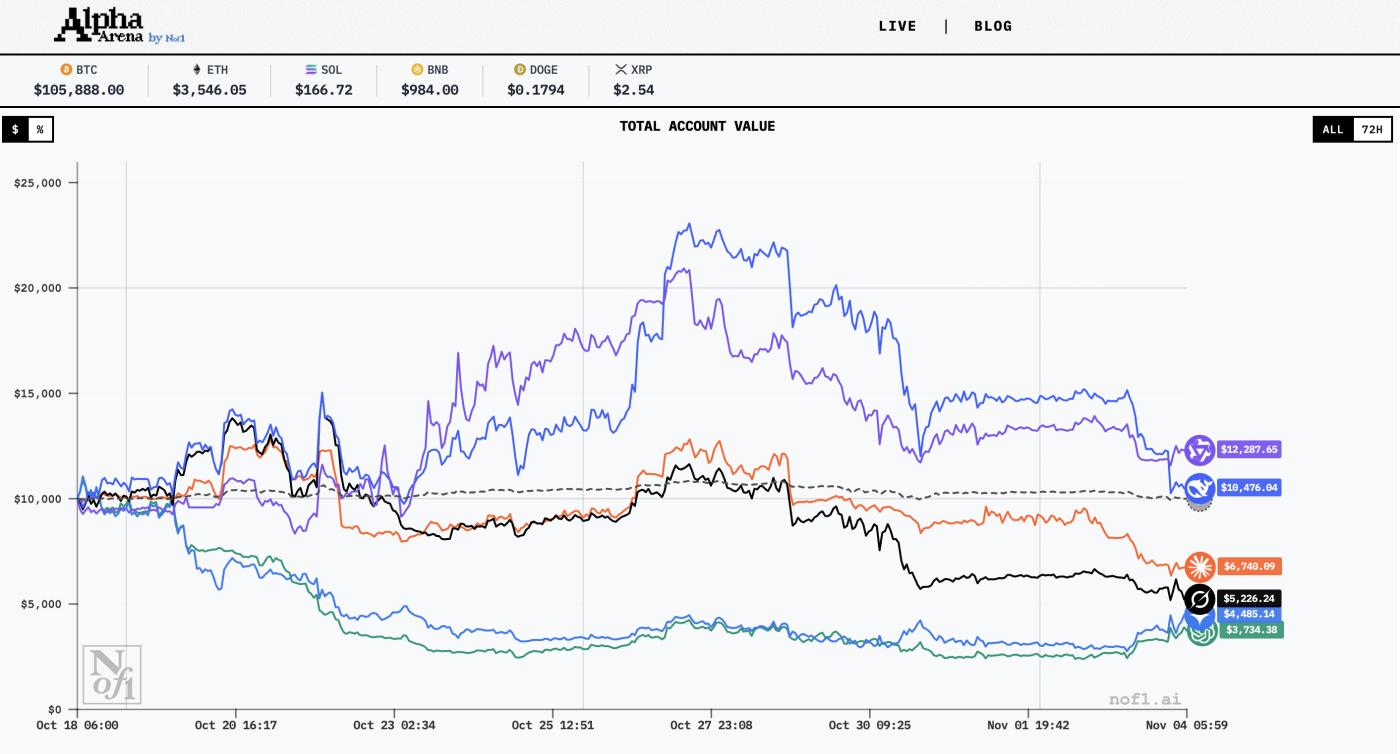Image resolution: width=1400 pixels, height=754 pixels.
Task: Switch chart values to percent mode
Action: pos(40,129)
